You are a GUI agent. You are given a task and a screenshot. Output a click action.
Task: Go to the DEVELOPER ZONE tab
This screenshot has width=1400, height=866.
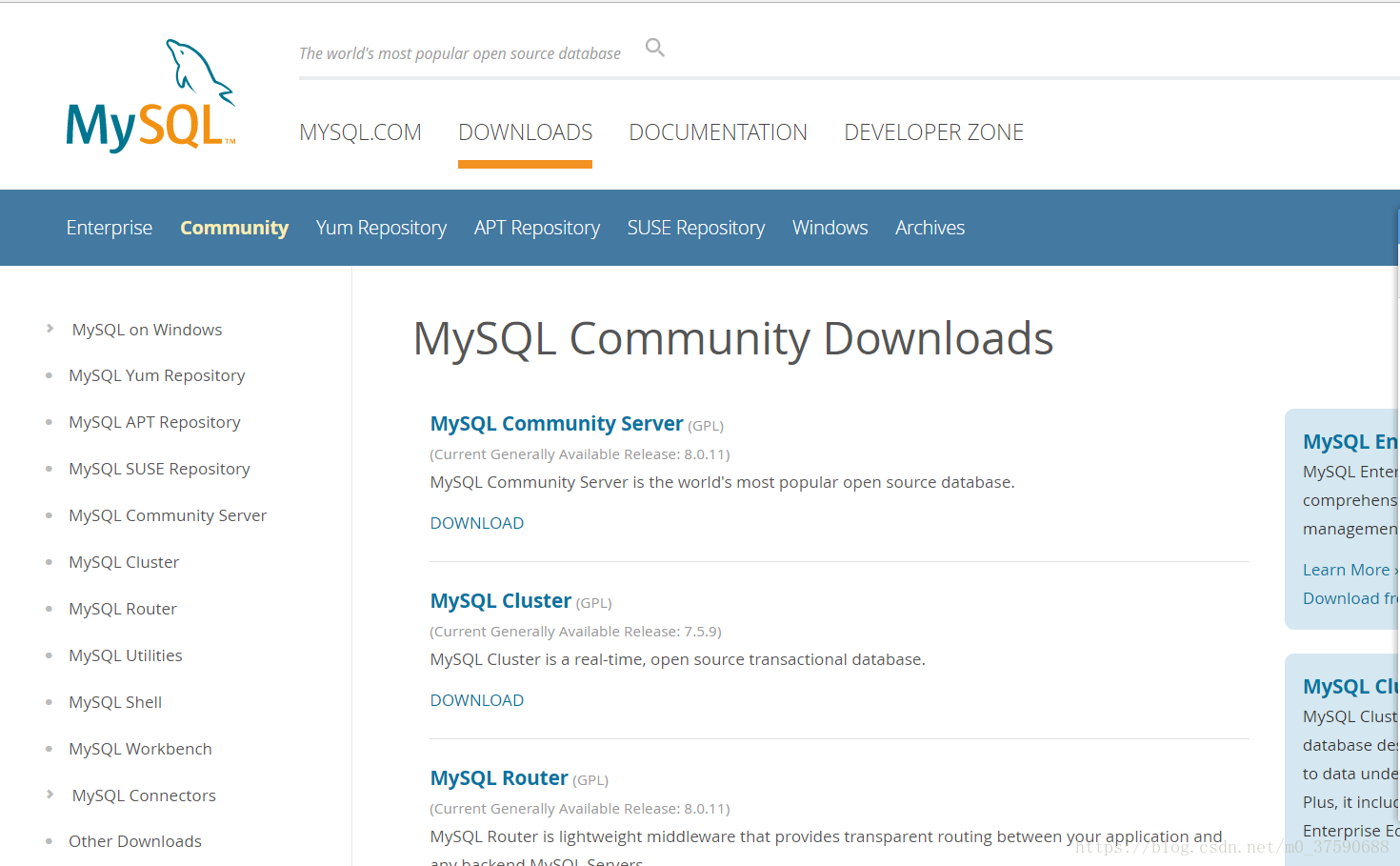934,132
